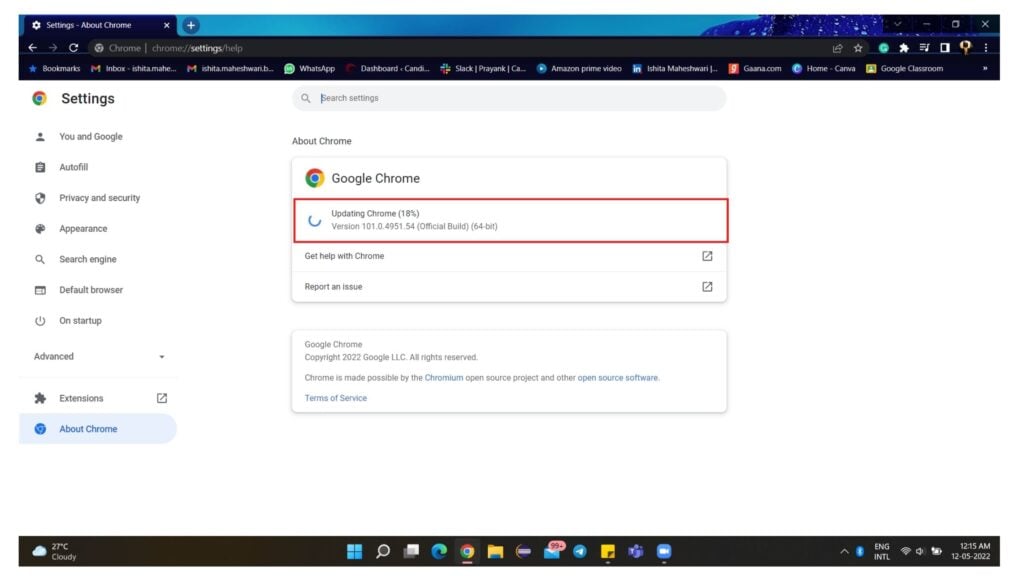Open Windows Search from the taskbar
Image resolution: width=1024 pixels, height=576 pixels.
[383, 552]
